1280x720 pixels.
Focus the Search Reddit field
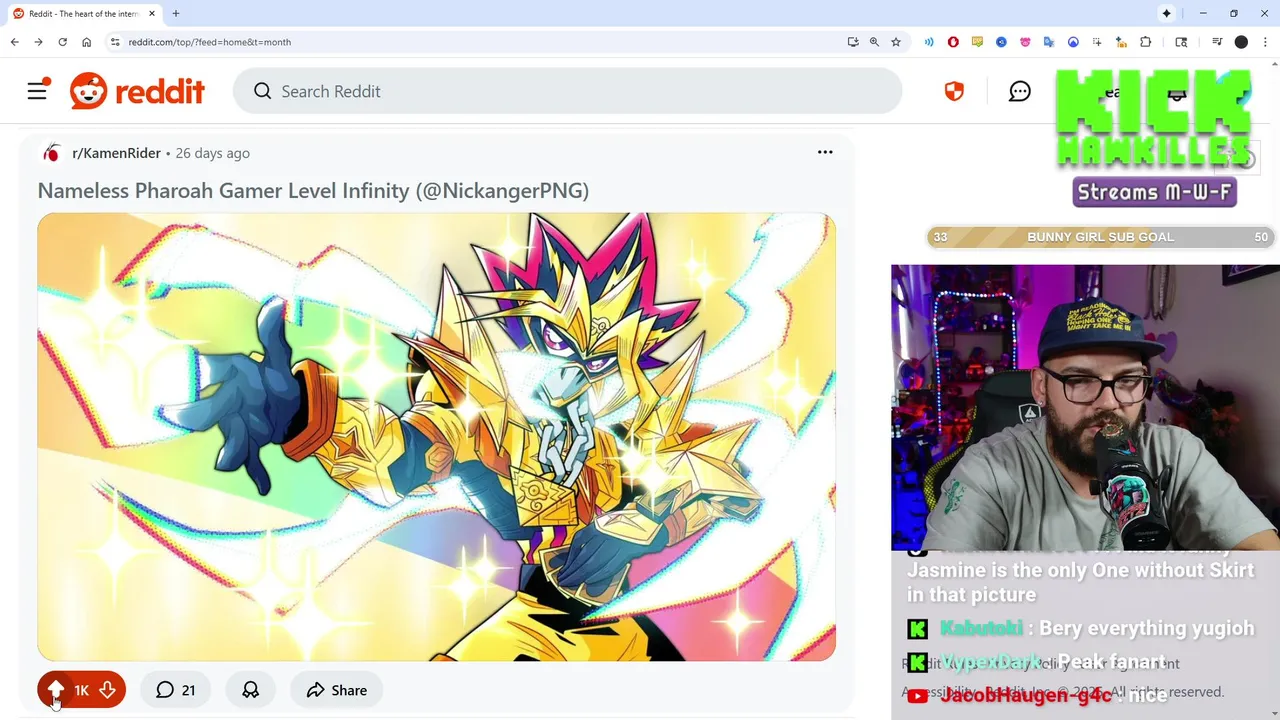[x=567, y=91]
